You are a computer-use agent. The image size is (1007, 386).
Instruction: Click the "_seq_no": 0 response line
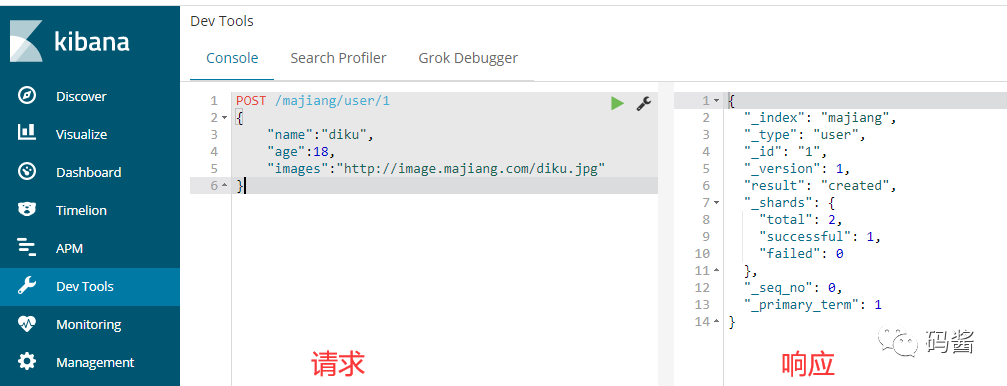click(x=792, y=287)
